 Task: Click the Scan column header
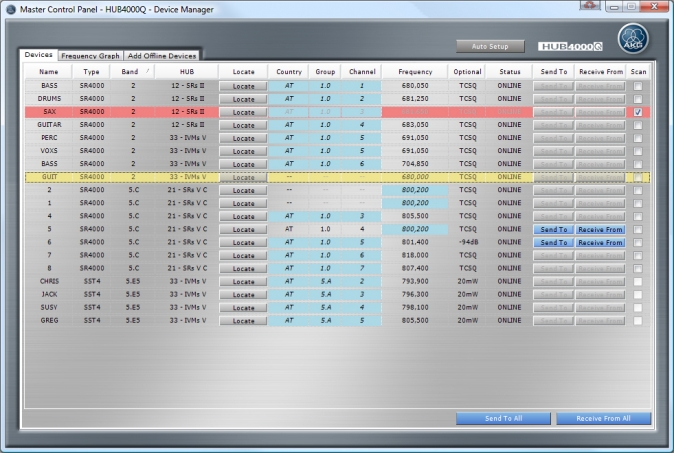(638, 72)
